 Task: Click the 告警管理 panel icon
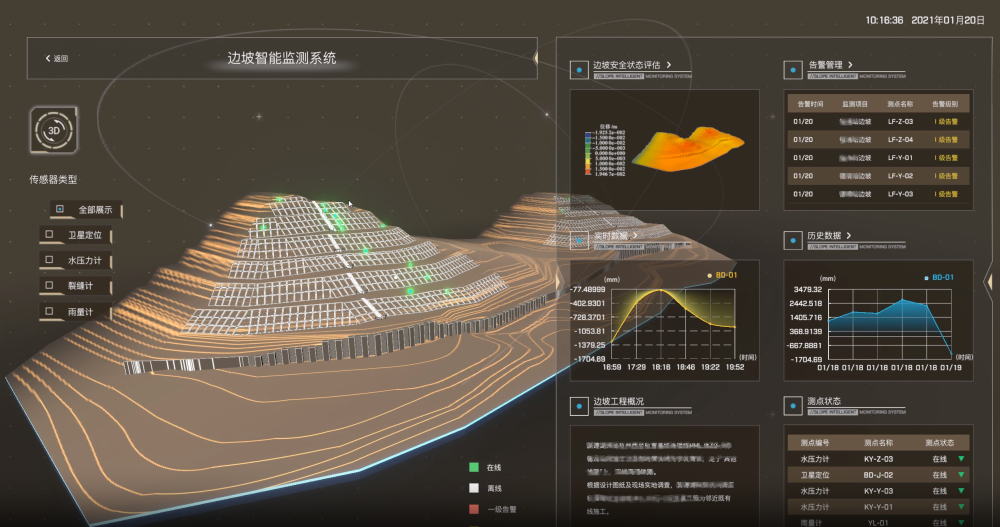point(792,70)
